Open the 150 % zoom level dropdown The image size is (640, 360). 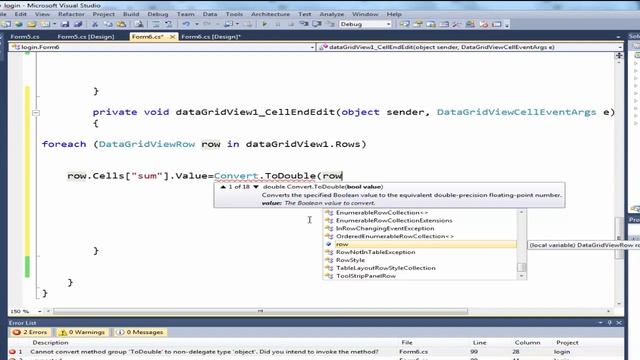tap(40, 311)
